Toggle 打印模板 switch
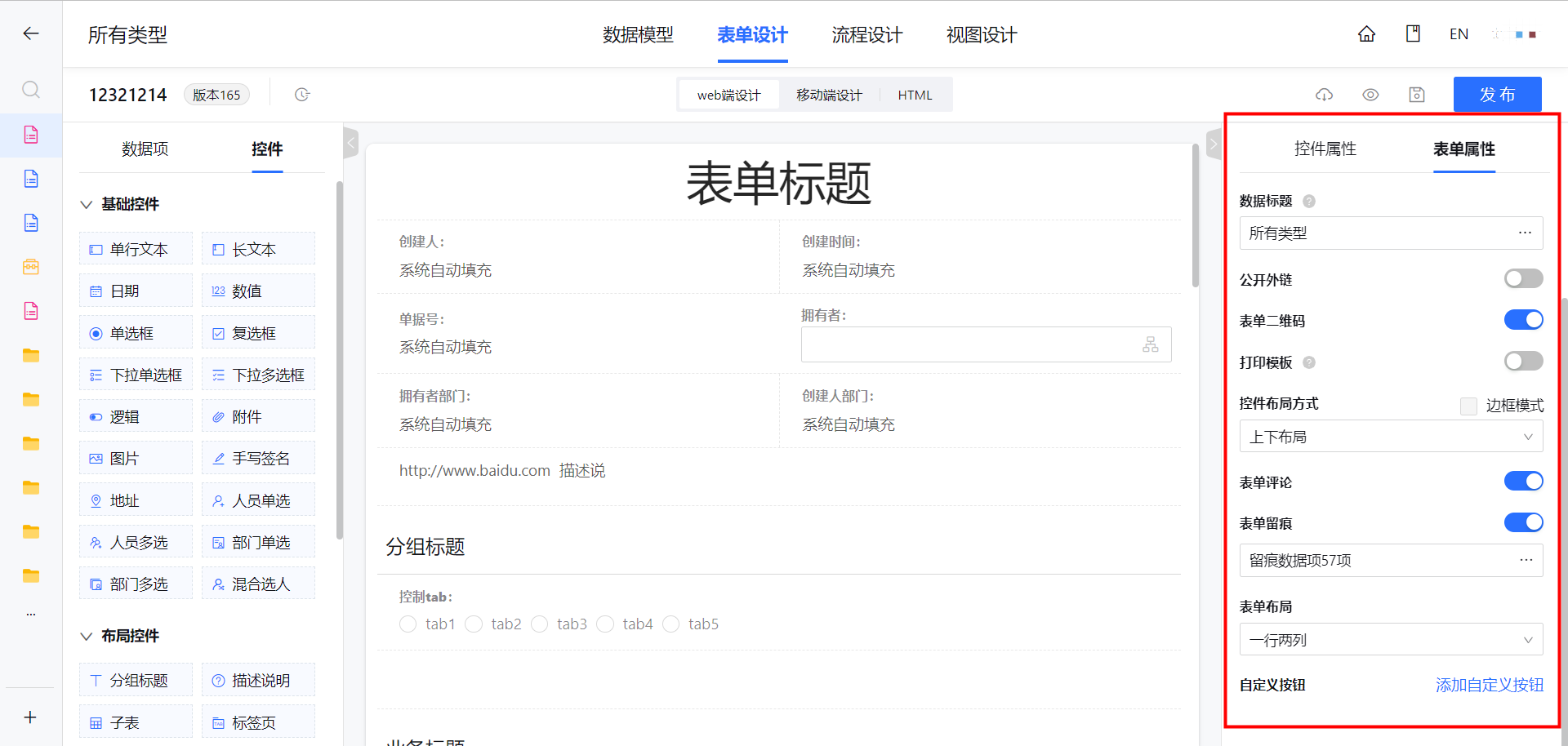 coord(1523,361)
